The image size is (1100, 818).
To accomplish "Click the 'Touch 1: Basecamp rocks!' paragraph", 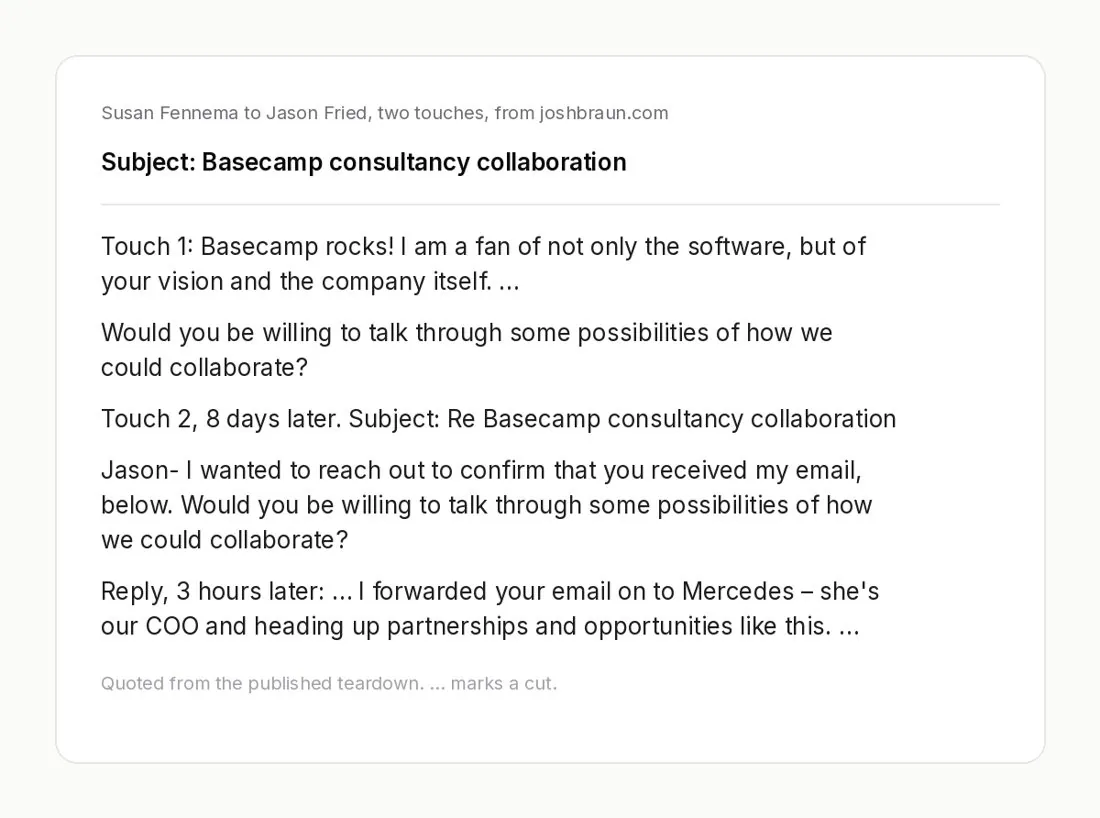I will (483, 264).
